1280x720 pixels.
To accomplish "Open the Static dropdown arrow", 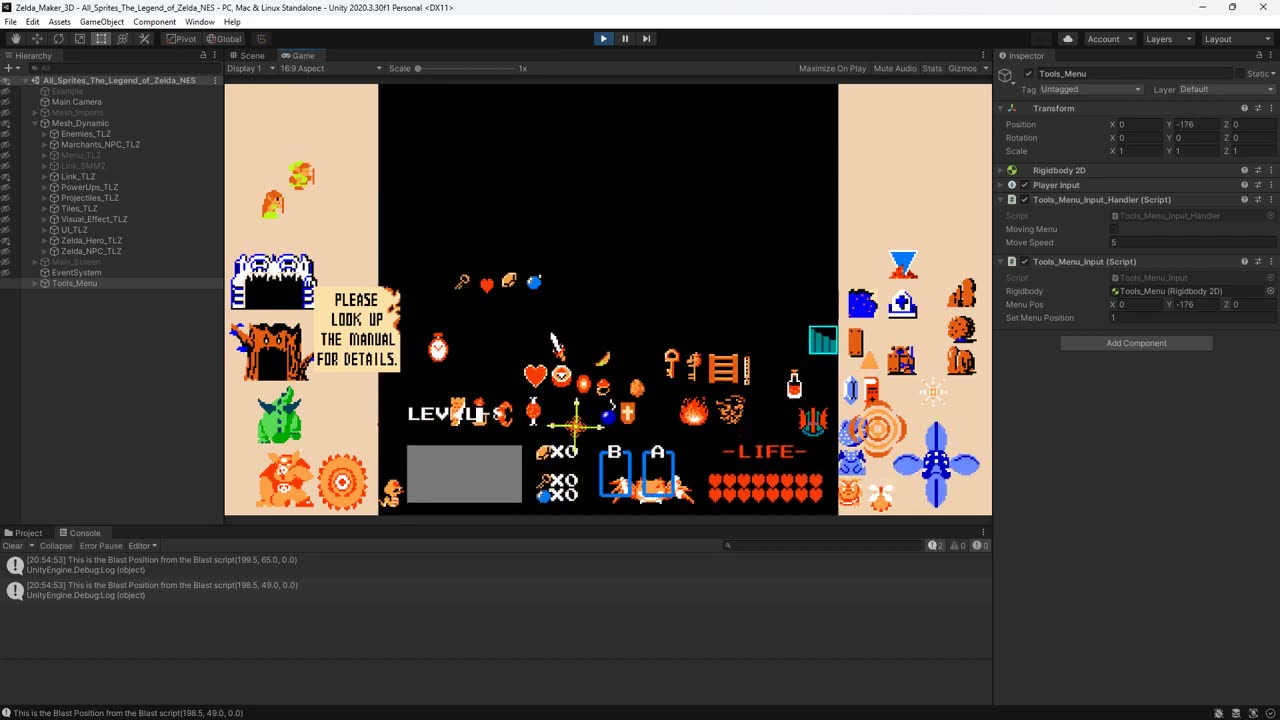I will point(1273,73).
